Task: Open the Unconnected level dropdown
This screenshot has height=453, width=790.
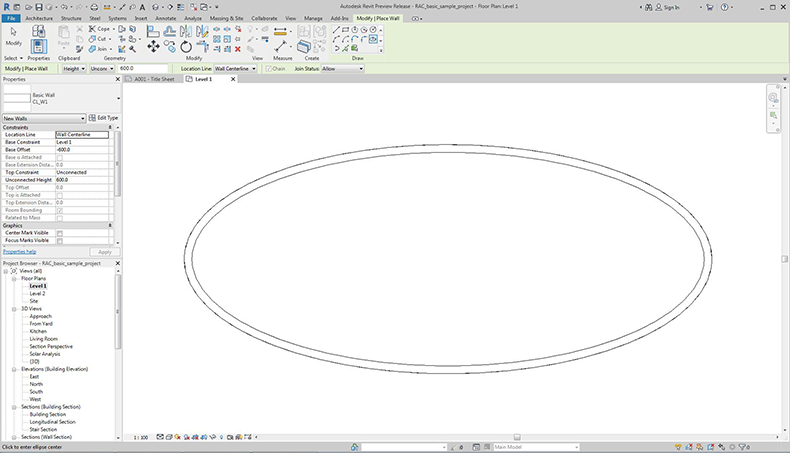Action: (102, 69)
